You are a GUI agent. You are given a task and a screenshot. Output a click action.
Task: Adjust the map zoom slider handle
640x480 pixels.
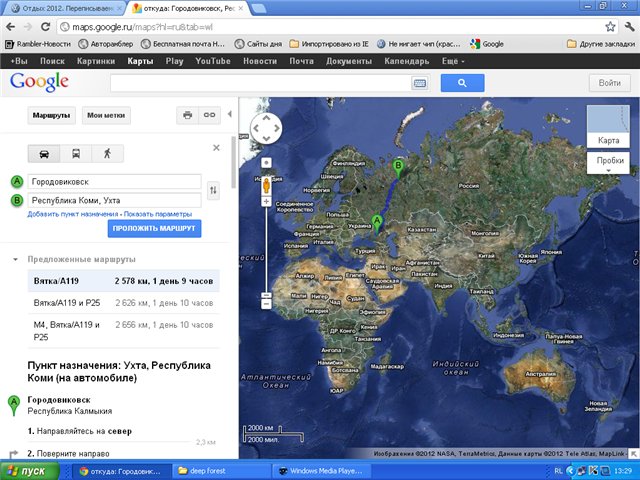coord(266,296)
